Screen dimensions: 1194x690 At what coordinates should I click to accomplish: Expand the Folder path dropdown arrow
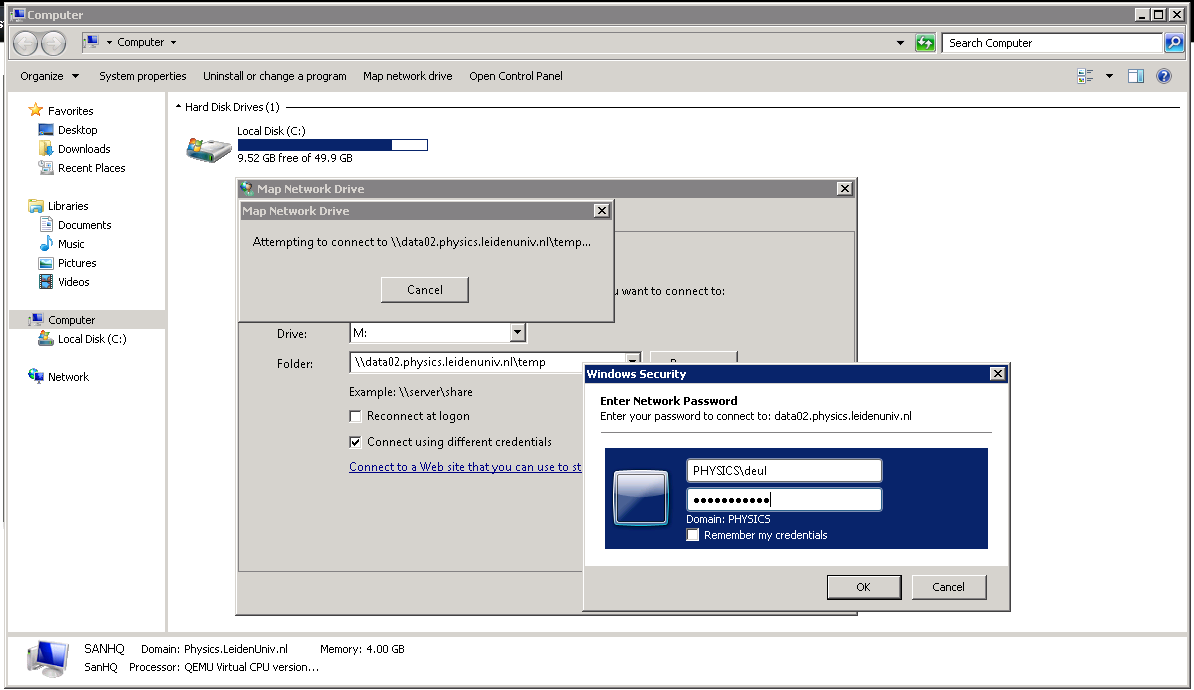pyautogui.click(x=632, y=362)
